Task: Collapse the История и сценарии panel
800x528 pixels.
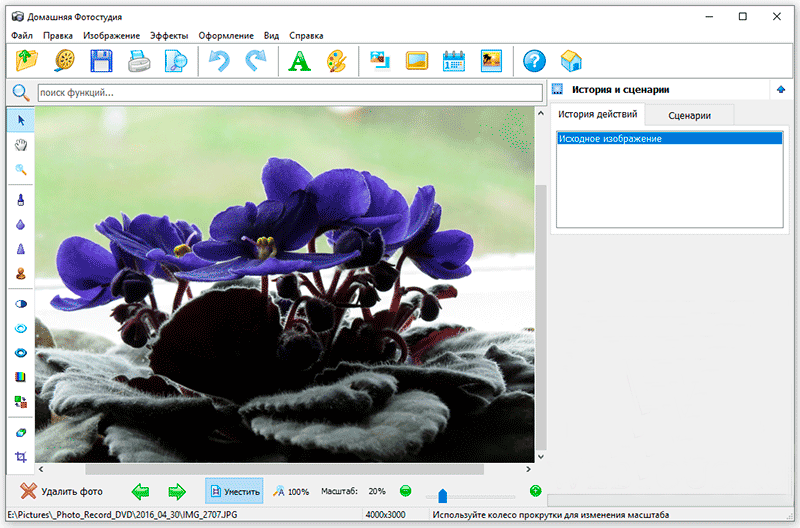Action: pos(780,90)
